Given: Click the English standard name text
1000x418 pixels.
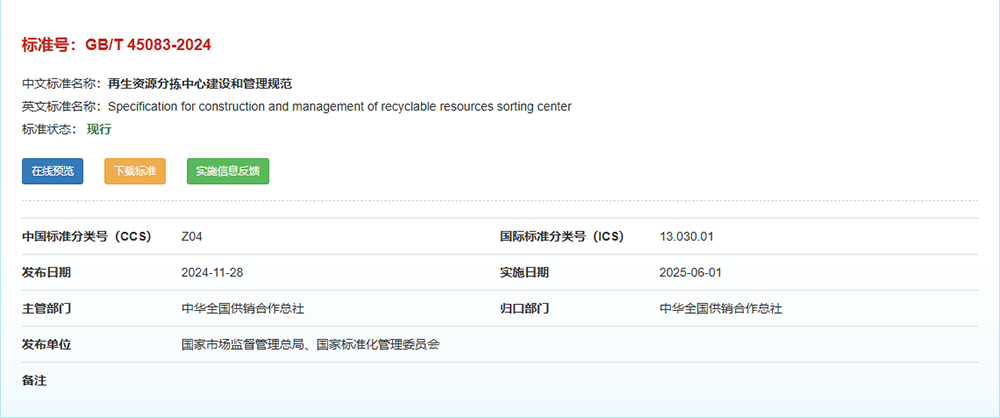Looking at the screenshot, I should click(x=339, y=106).
